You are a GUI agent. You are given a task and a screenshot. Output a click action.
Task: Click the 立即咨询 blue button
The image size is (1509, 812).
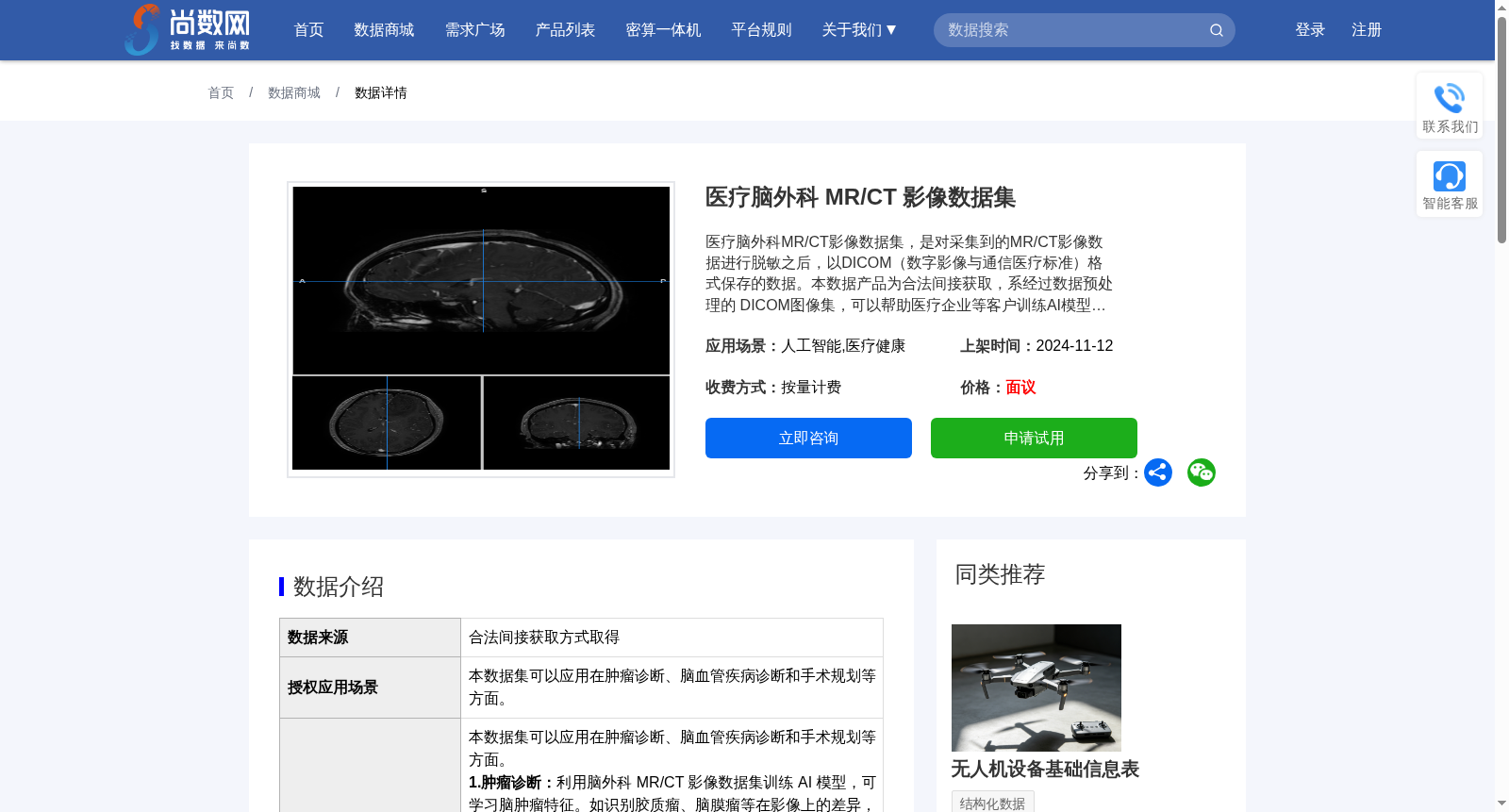coord(808,438)
